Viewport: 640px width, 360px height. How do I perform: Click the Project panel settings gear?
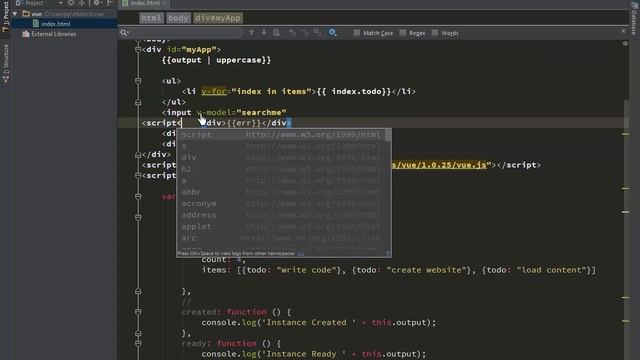[x=97, y=3]
